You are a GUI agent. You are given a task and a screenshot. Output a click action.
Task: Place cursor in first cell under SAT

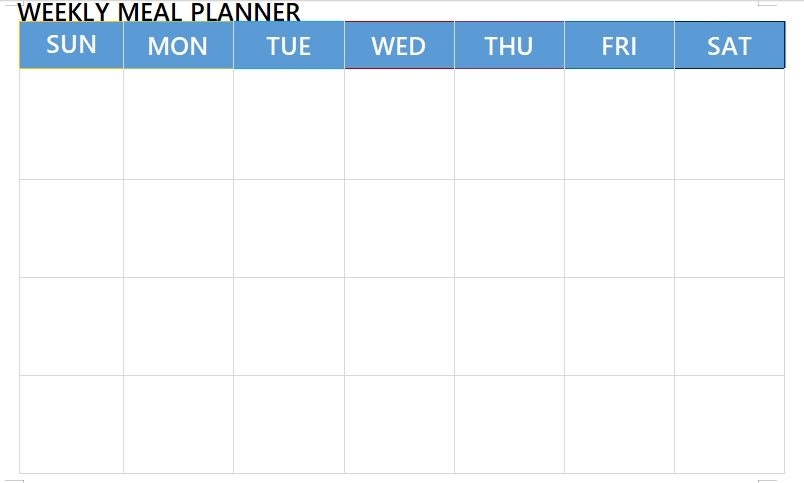729,125
